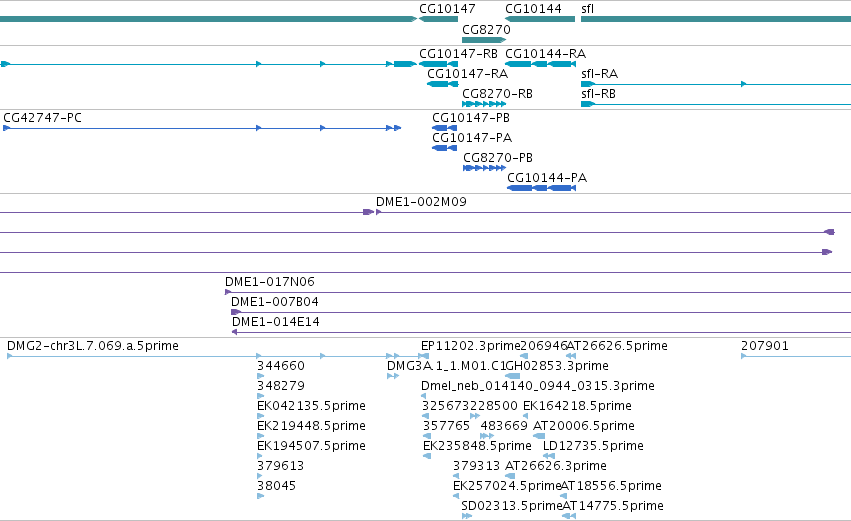Click the 206946 feature label

tap(543, 346)
